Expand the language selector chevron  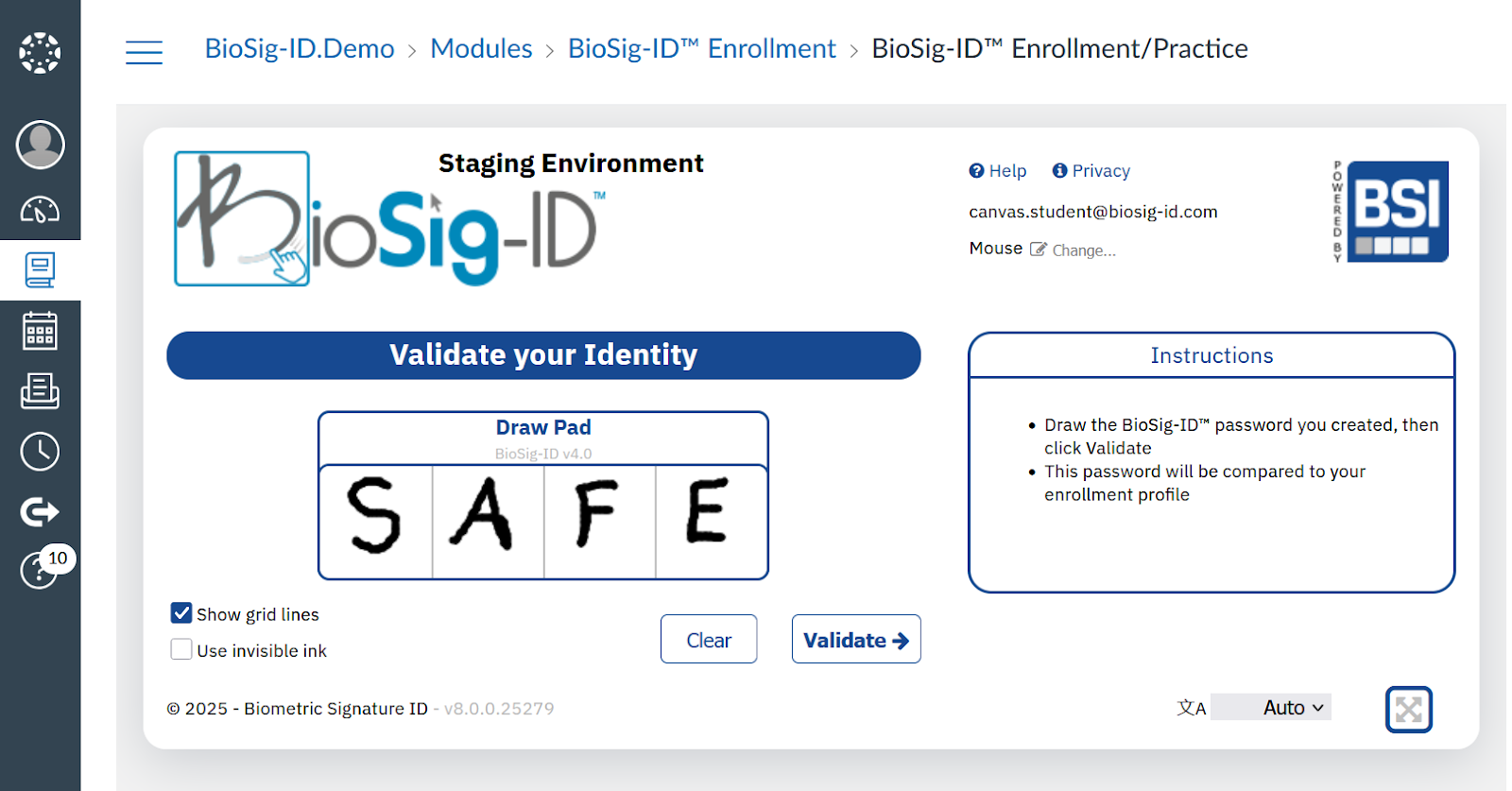coord(1317,708)
